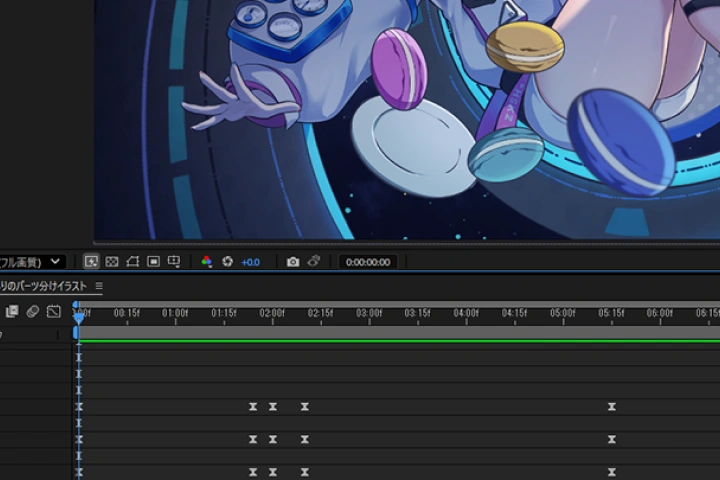Click the 05:00f mark on ruler
The image size is (720, 480).
[x=563, y=313]
